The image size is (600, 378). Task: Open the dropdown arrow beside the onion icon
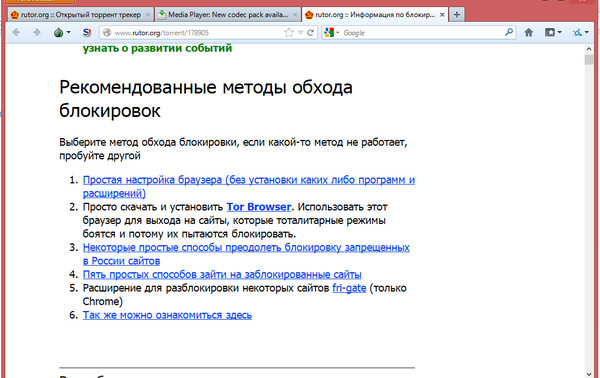[x=68, y=33]
